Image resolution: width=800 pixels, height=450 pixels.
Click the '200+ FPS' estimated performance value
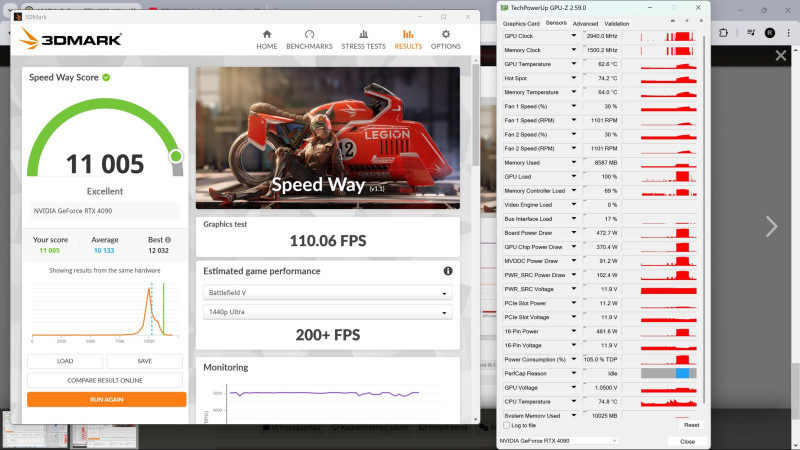328,335
